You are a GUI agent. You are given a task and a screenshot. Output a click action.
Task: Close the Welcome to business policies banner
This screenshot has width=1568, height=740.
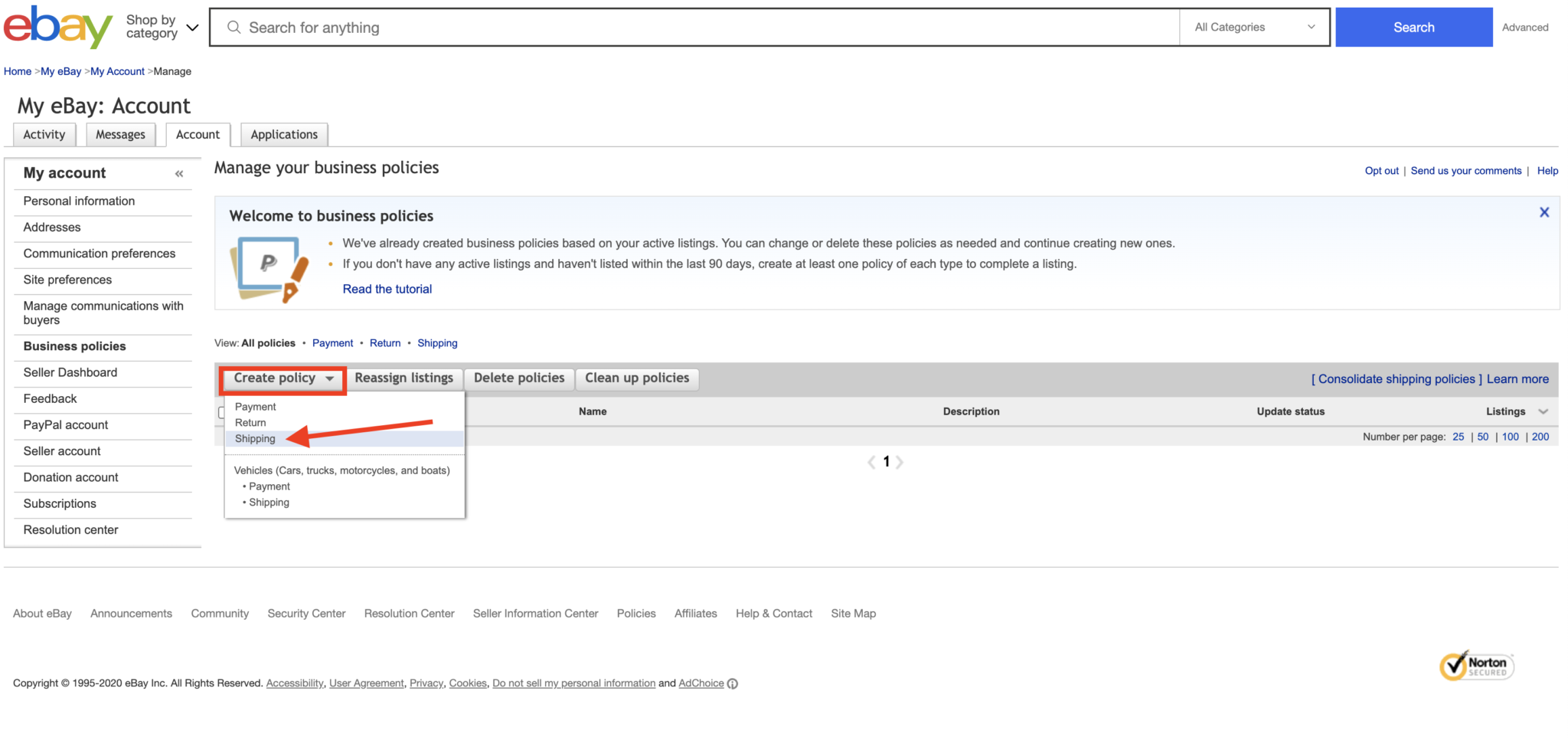pos(1543,212)
